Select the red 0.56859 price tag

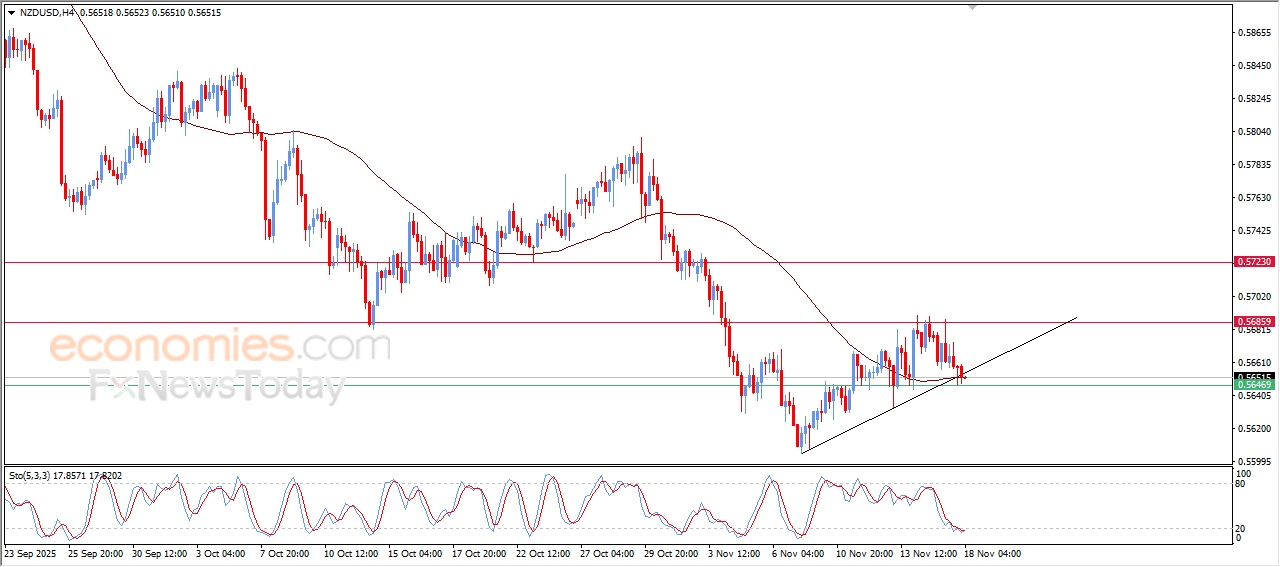pyautogui.click(x=1254, y=322)
